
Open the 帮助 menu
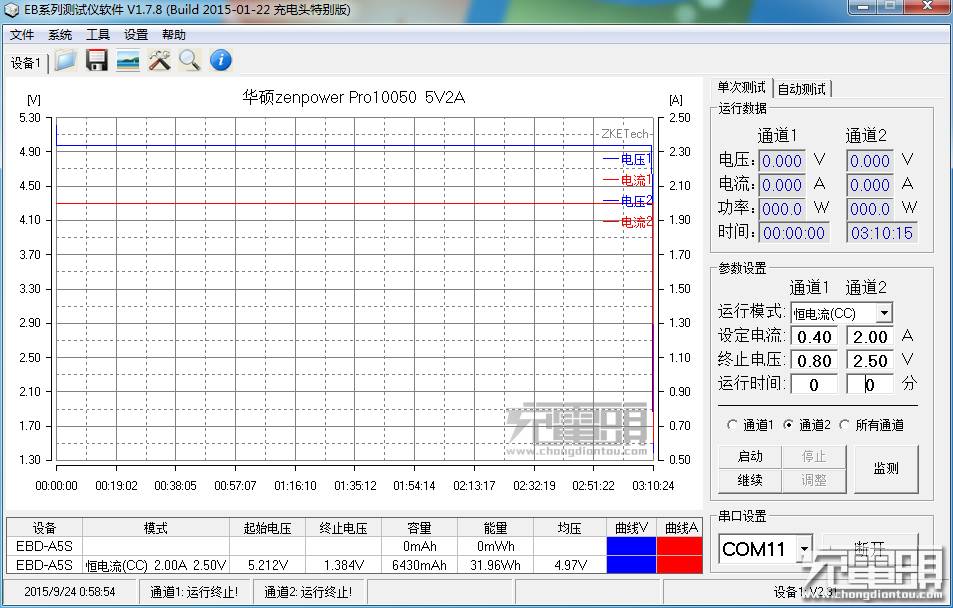pyautogui.click(x=174, y=35)
